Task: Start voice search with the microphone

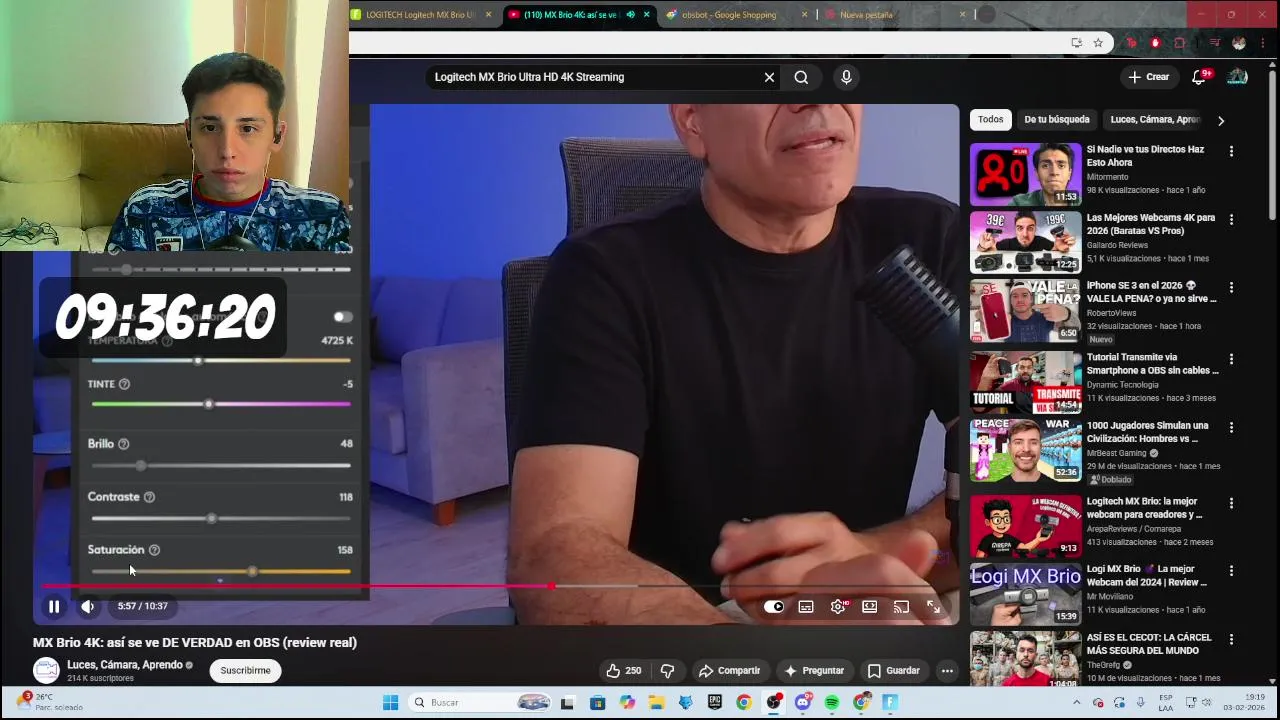Action: (x=846, y=77)
